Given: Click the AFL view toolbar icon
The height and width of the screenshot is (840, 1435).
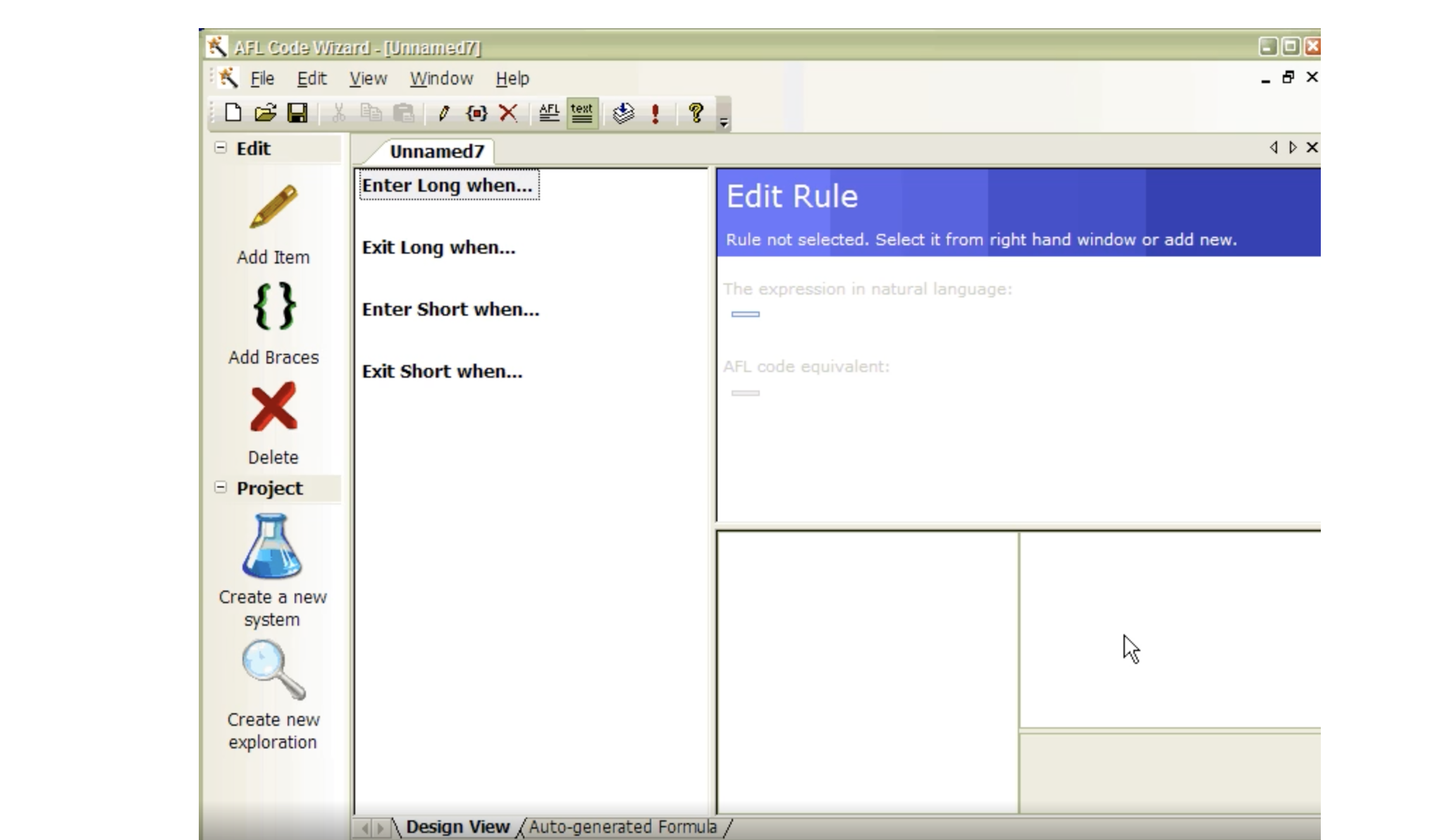Looking at the screenshot, I should [549, 113].
